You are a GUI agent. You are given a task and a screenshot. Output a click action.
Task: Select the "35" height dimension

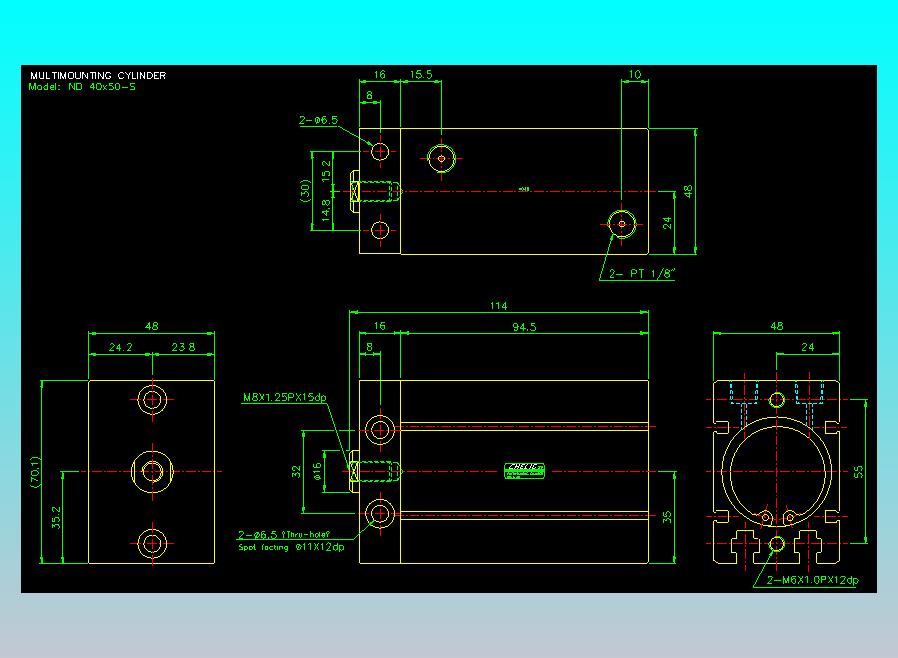click(x=667, y=517)
